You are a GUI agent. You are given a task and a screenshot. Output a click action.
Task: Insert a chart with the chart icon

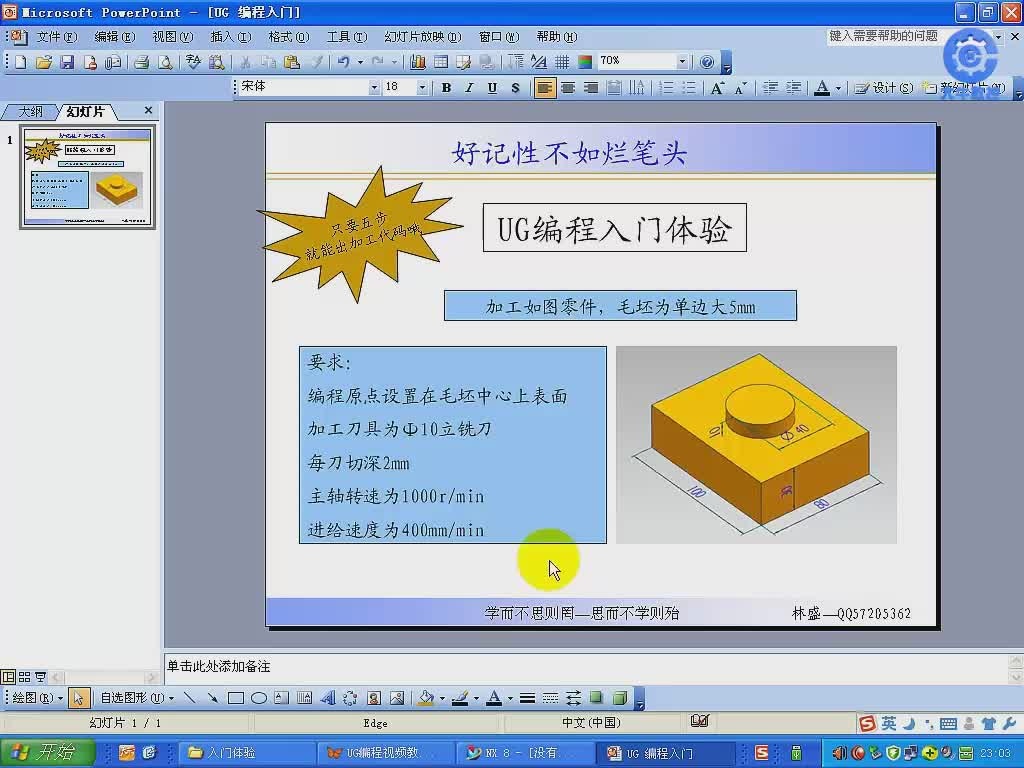[417, 62]
